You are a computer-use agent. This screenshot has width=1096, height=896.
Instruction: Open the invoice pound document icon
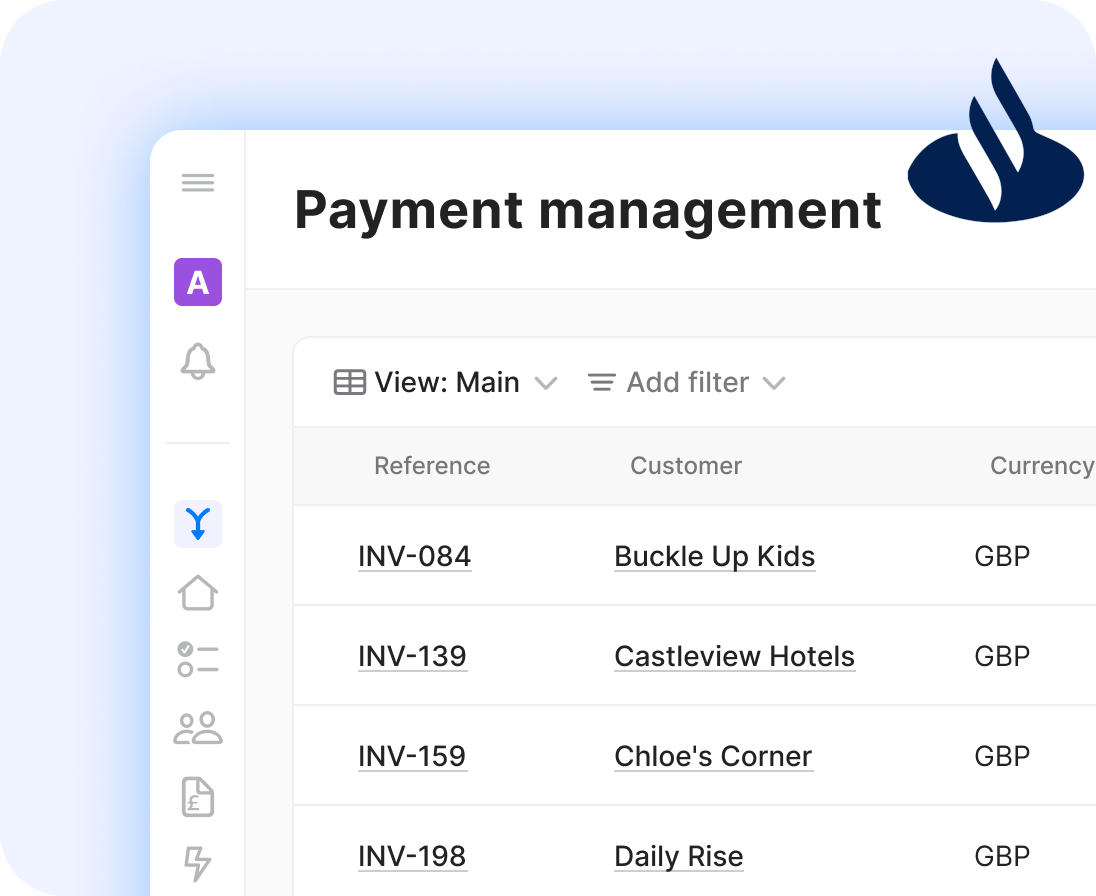click(x=198, y=796)
